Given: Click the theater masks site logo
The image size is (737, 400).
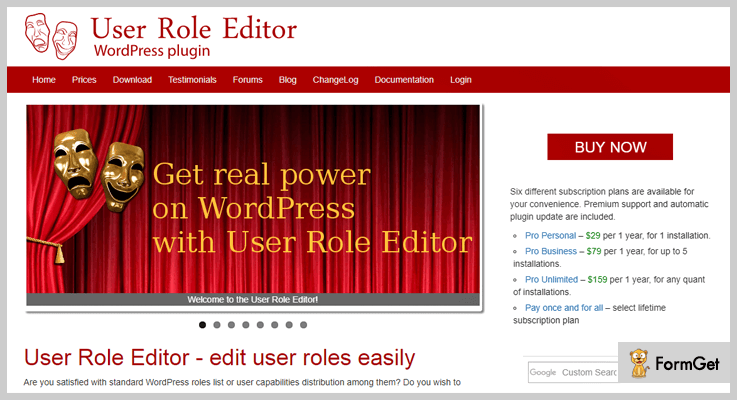Looking at the screenshot, I should click(51, 36).
